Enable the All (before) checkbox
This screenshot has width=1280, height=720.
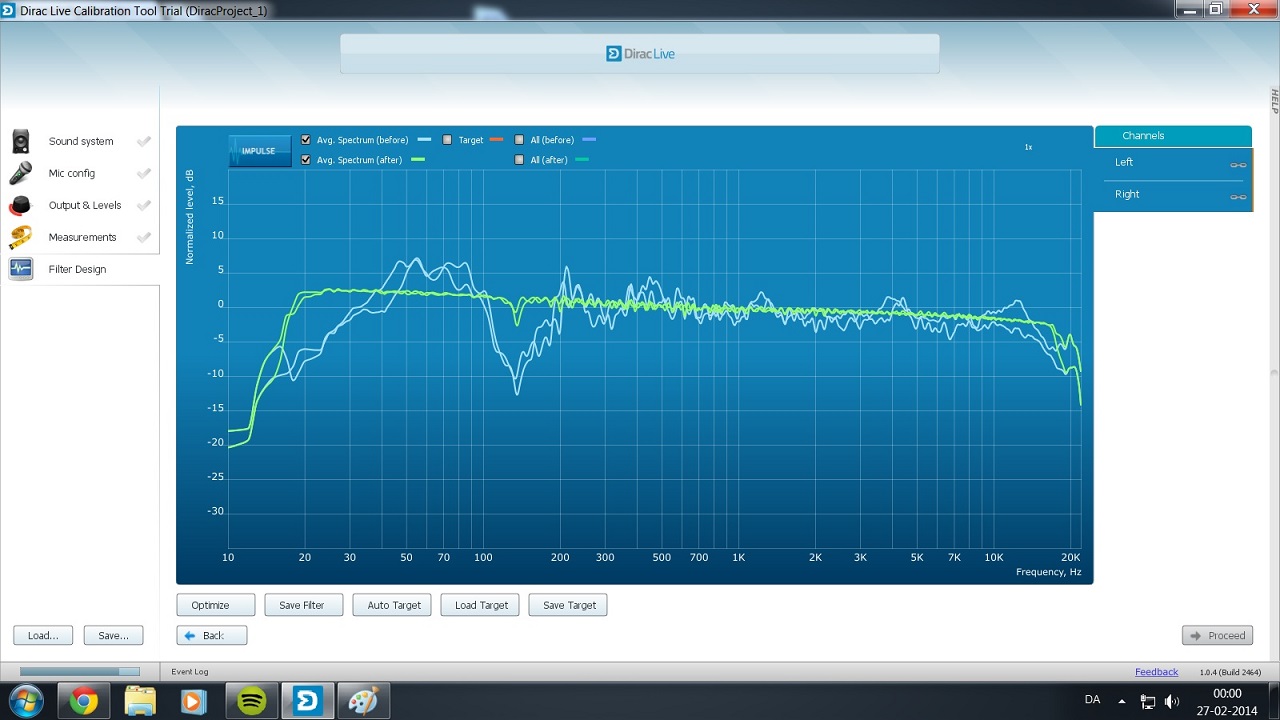click(519, 140)
